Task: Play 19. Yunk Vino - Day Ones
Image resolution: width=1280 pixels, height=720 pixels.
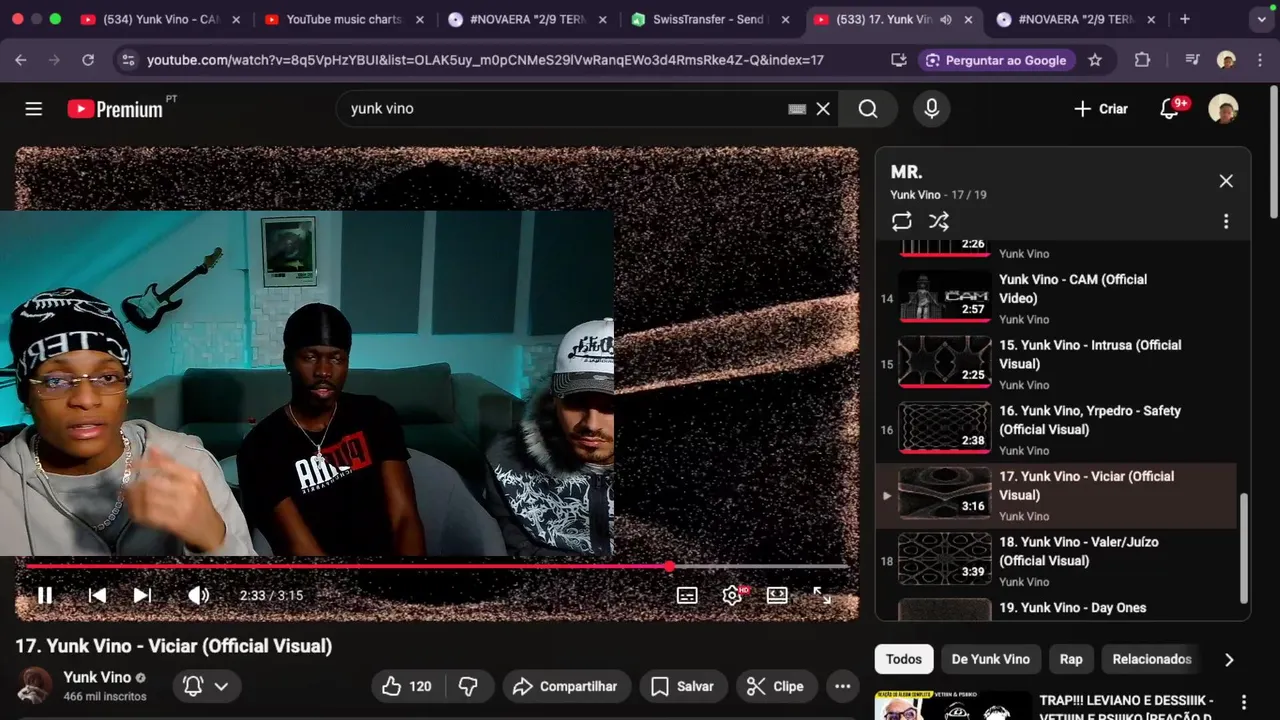Action: click(1056, 609)
